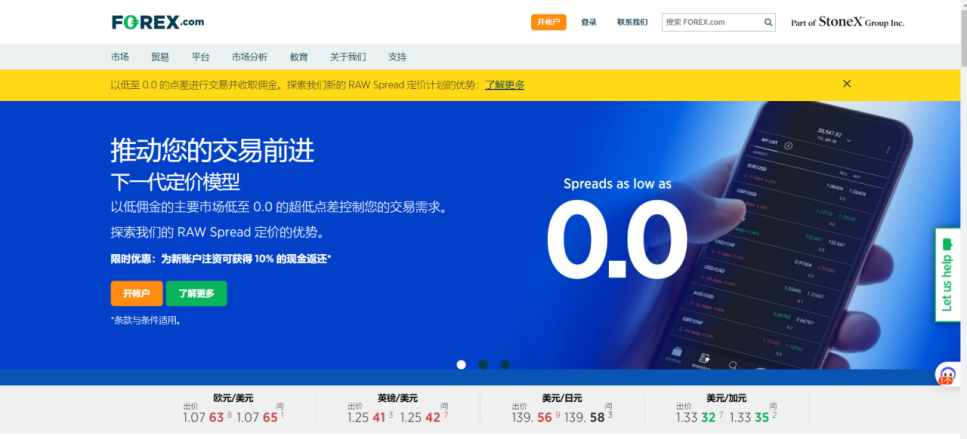The image size is (967, 439).
Task: Click the green 了解更多 hero button
Action: click(x=196, y=293)
